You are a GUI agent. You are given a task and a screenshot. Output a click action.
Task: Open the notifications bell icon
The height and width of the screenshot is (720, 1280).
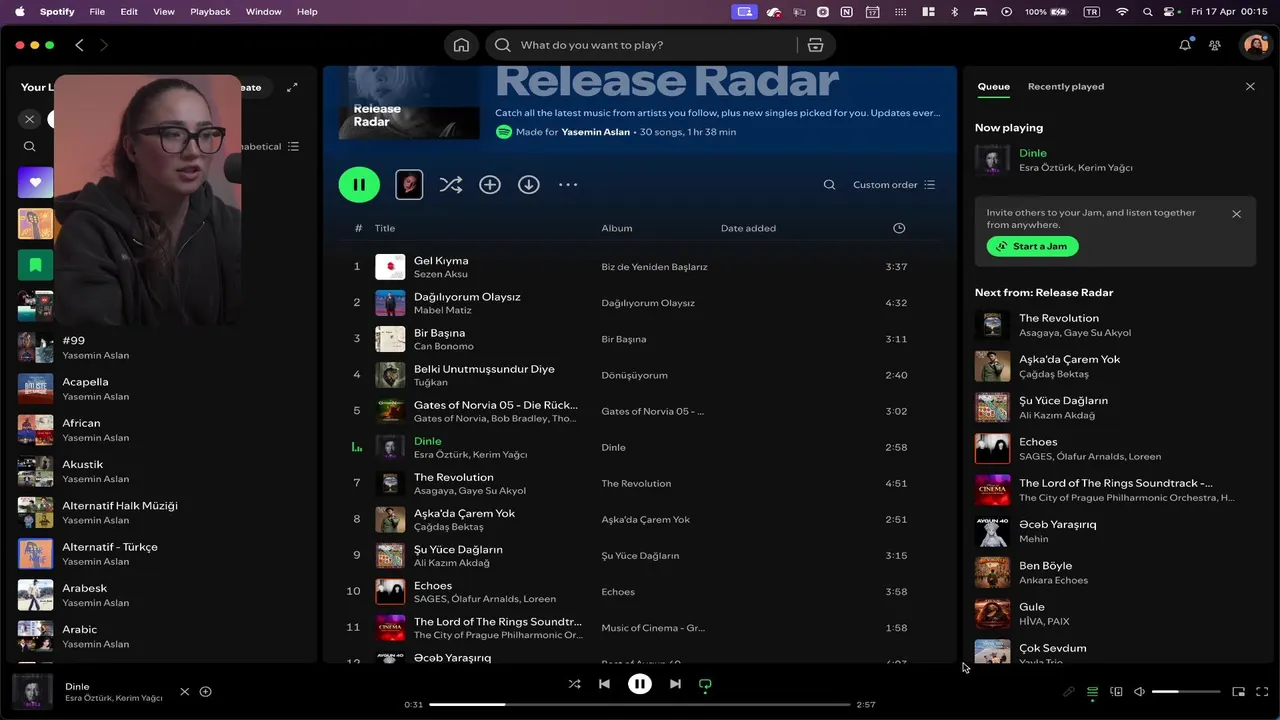(x=1185, y=45)
